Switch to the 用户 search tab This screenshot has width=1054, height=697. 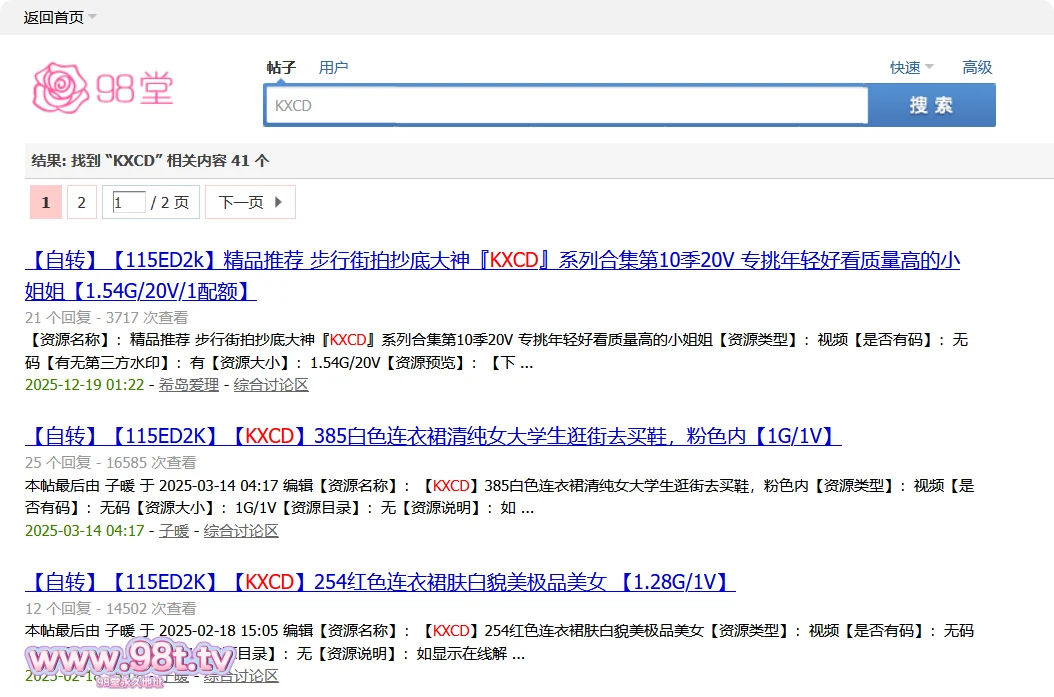[x=333, y=67]
